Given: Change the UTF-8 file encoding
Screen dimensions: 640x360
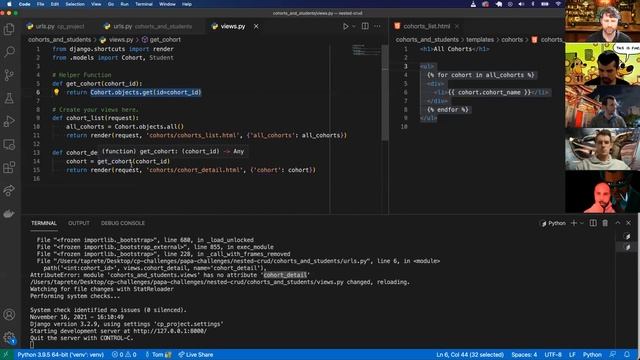Looking at the screenshot, I should 553,355.
